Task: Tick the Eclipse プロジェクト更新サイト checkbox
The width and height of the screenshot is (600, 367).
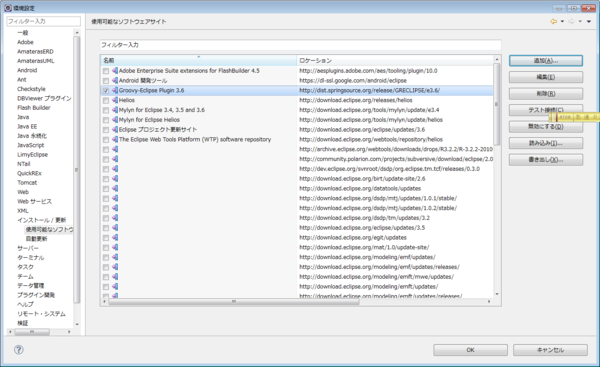Action: [x=106, y=130]
